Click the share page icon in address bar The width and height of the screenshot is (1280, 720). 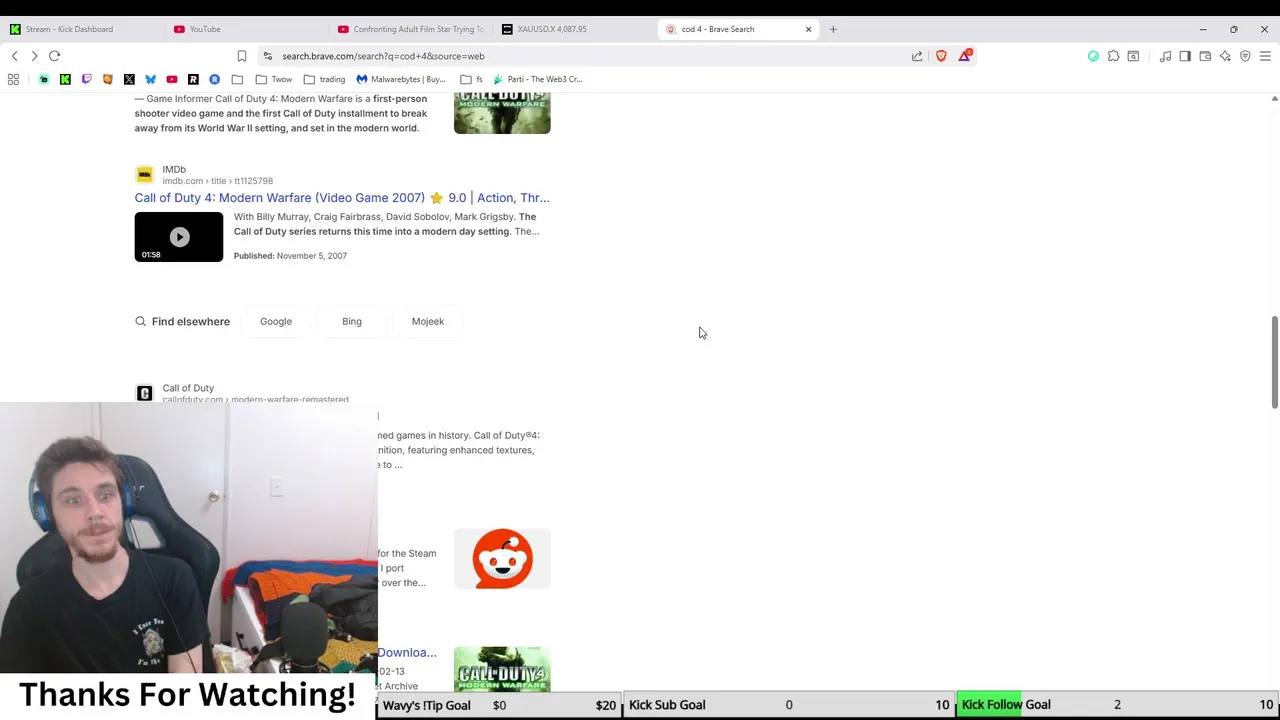tap(917, 56)
